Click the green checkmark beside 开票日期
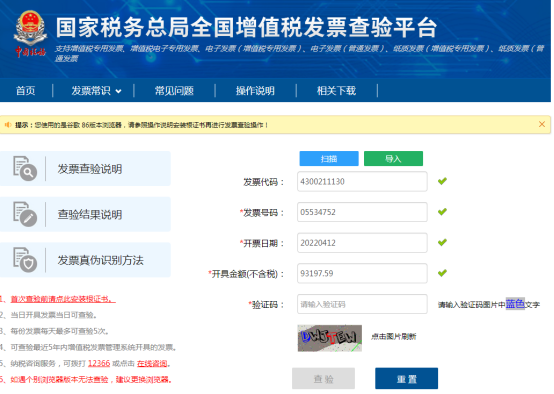Viewport: 554px width, 394px height. (442, 242)
